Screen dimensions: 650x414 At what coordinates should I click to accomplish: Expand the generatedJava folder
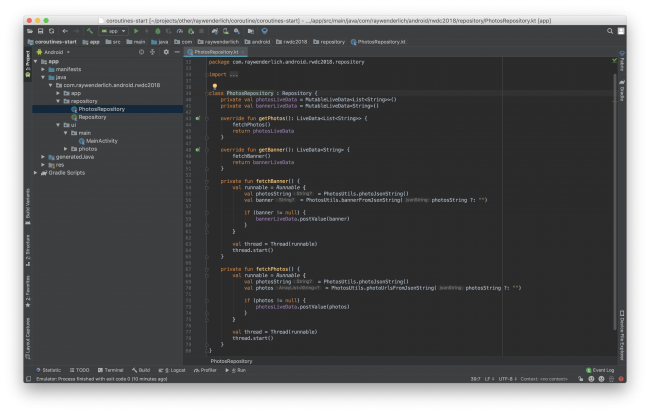(x=43, y=157)
